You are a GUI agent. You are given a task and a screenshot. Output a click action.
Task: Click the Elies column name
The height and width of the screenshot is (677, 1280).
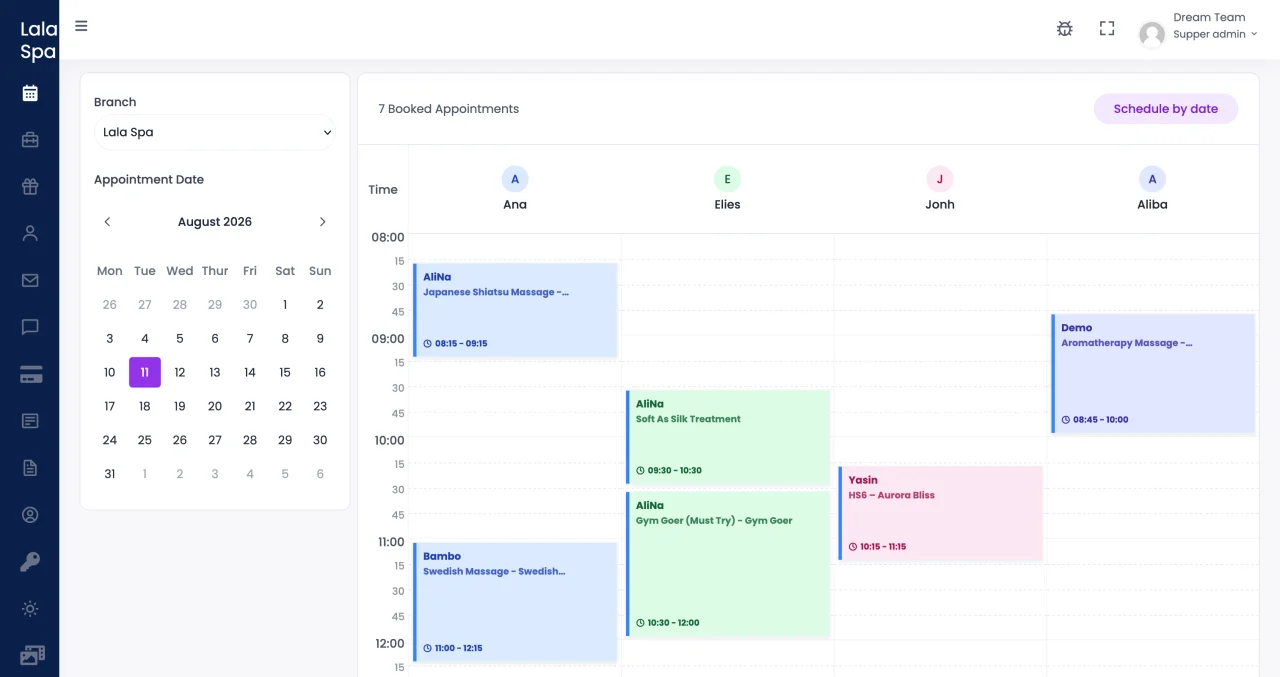coord(727,204)
